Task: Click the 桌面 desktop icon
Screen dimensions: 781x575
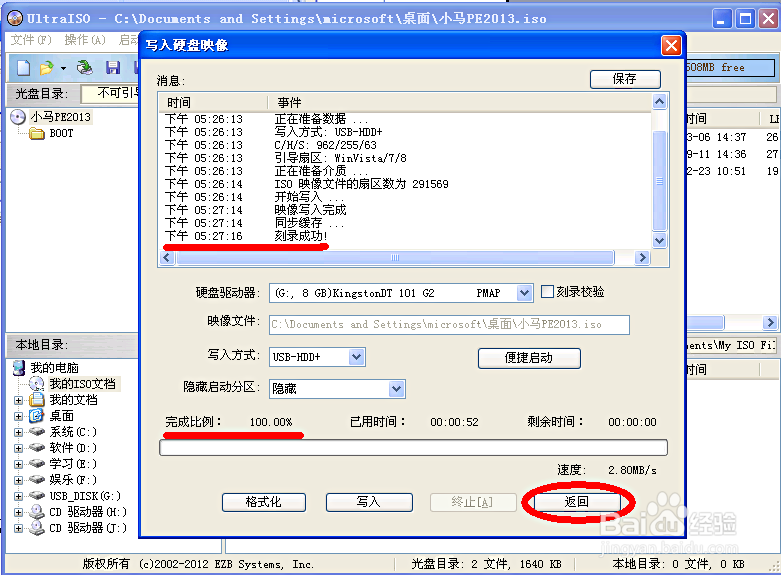Action: click(37, 416)
